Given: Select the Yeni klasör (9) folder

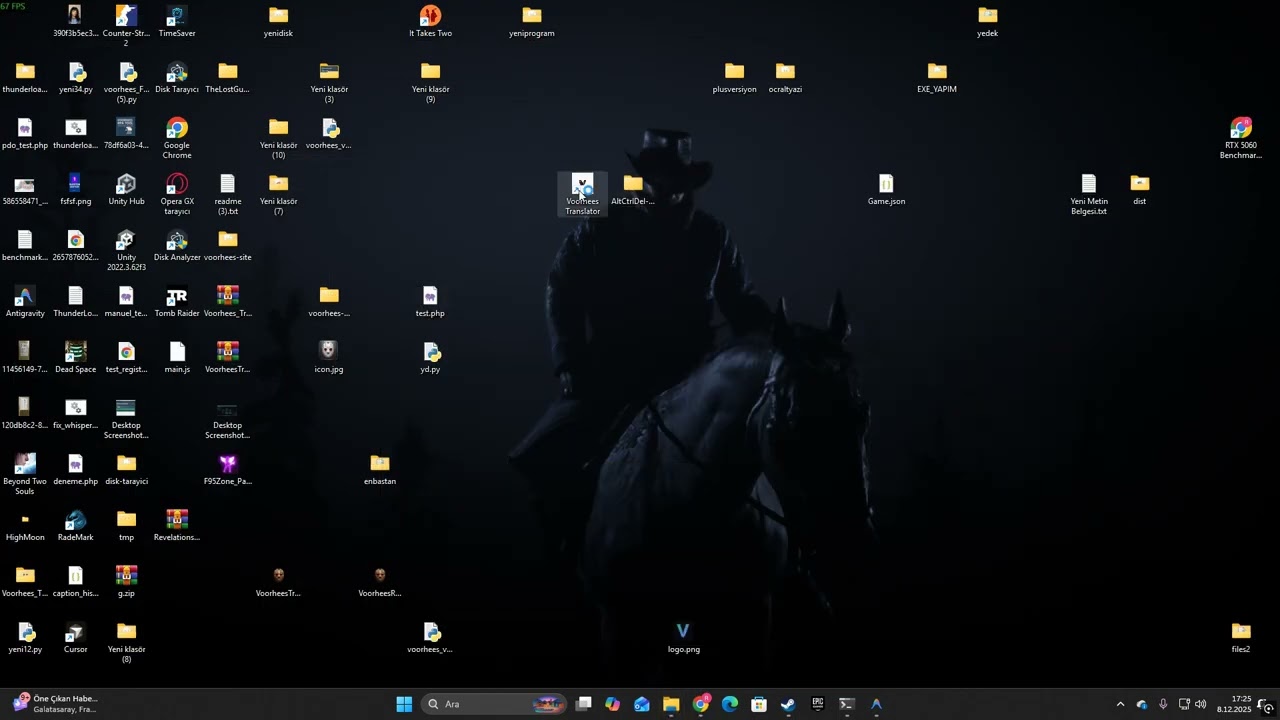Looking at the screenshot, I should [x=430, y=82].
